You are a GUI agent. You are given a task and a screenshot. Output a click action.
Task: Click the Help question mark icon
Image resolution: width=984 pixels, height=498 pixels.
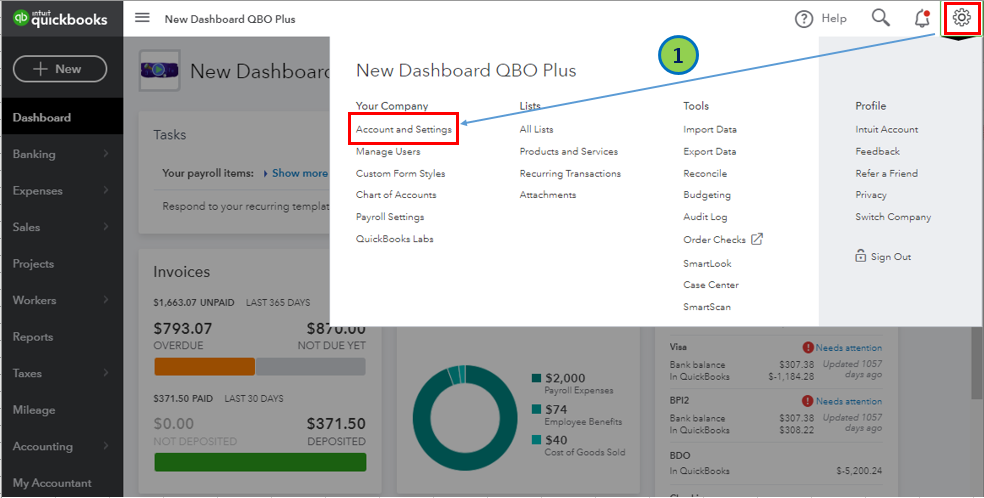pos(804,19)
